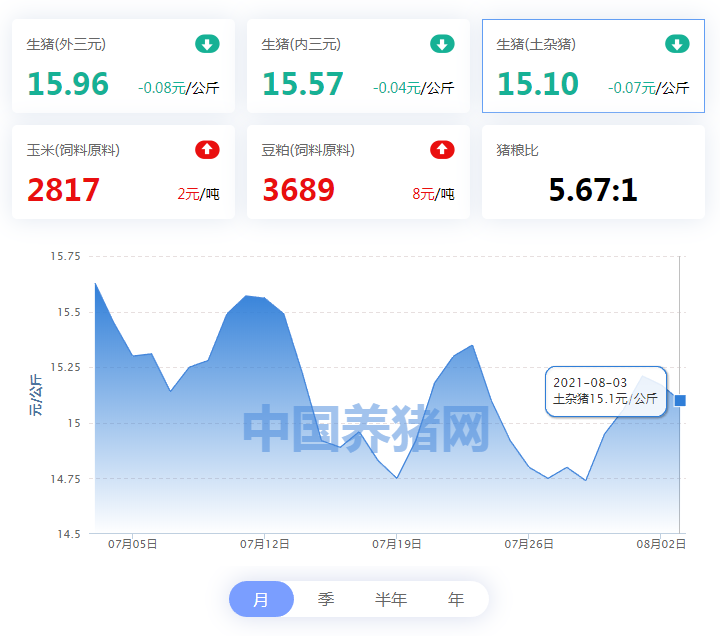Click the blue data point marker on chart
The height and width of the screenshot is (636, 720).
tap(680, 400)
